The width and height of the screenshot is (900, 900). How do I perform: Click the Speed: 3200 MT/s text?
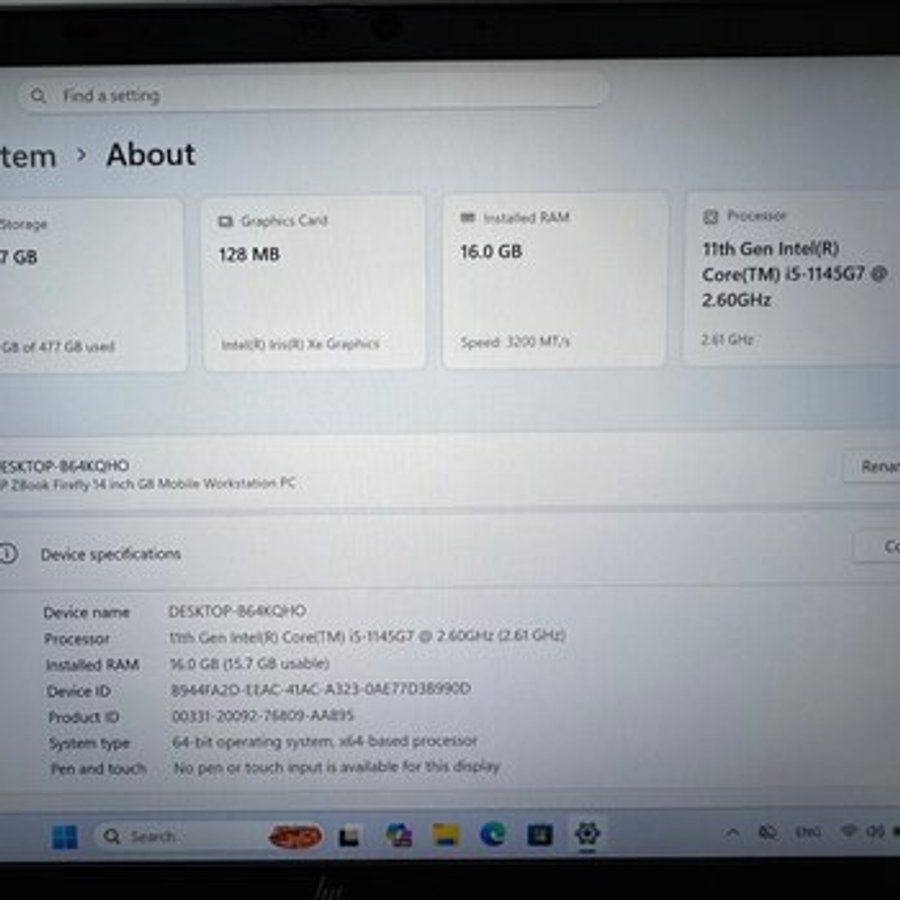click(x=515, y=342)
